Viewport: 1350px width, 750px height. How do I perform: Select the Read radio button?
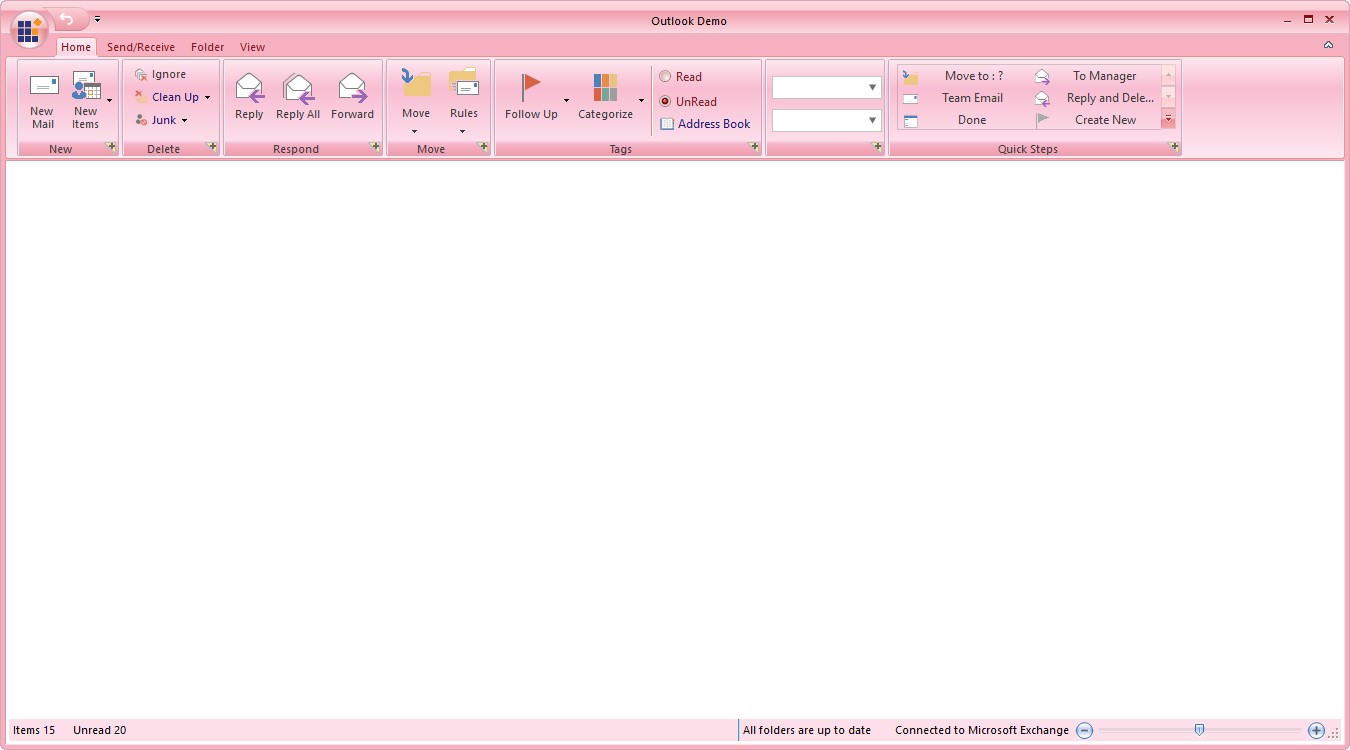(680, 77)
